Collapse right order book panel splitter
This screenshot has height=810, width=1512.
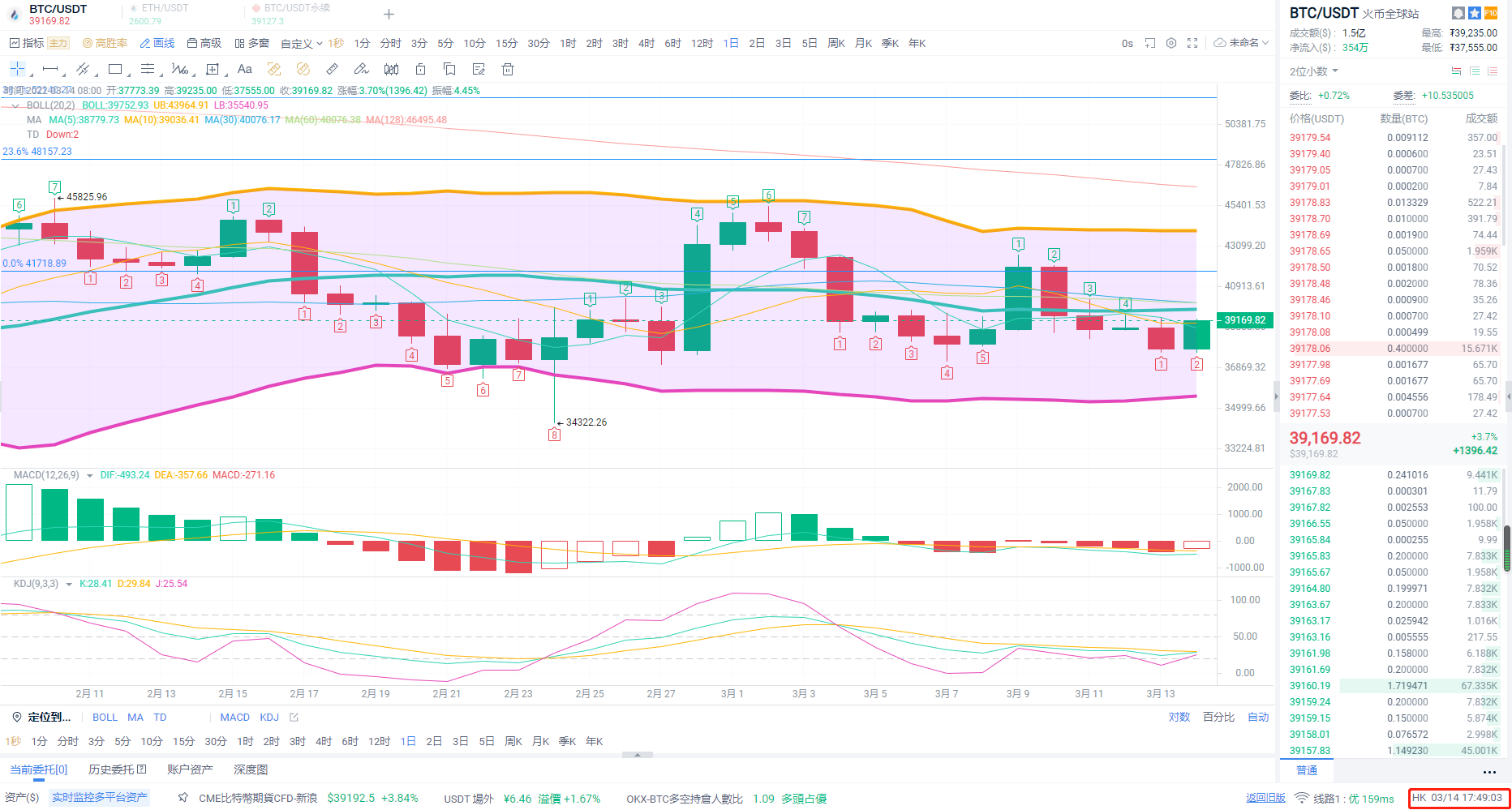click(x=1276, y=396)
